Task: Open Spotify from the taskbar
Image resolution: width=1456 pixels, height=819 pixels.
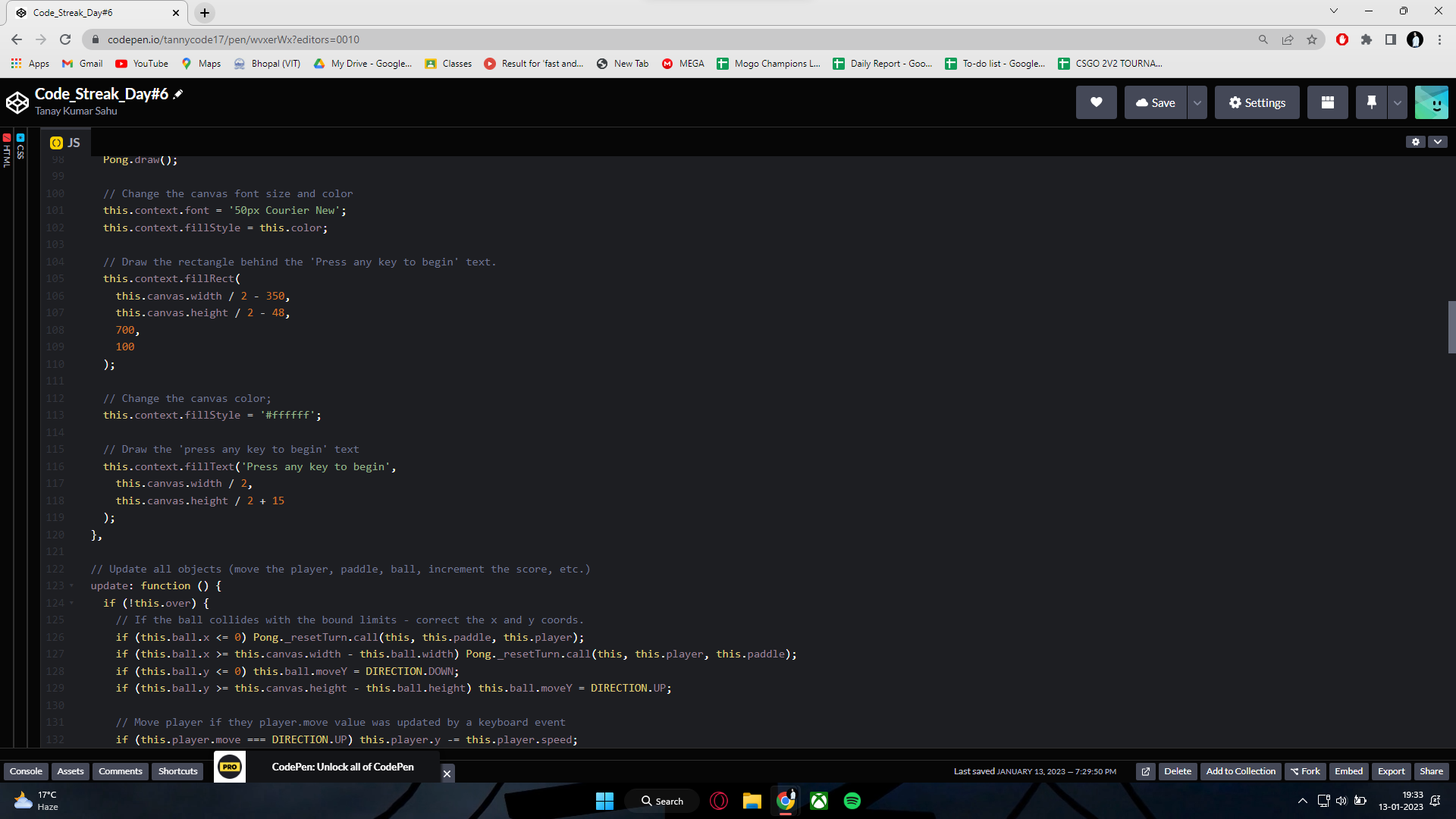Action: pyautogui.click(x=852, y=800)
